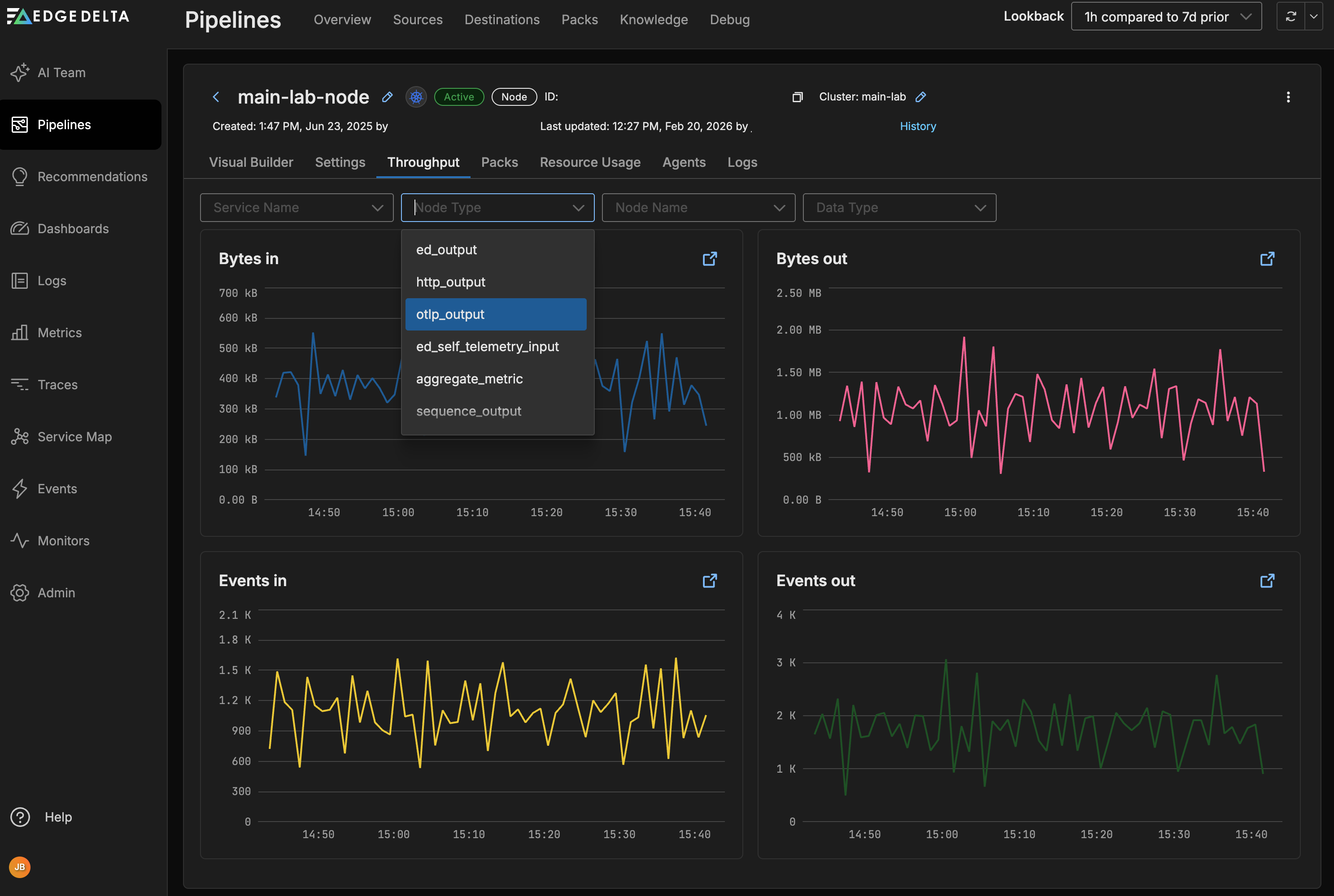
Task: Click the refresh icon in top bar
Action: [1290, 17]
